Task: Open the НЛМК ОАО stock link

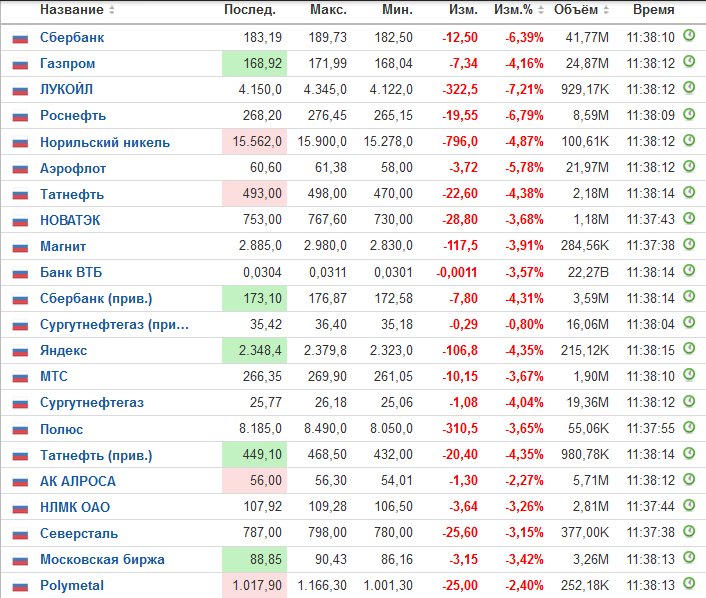Action: (75, 507)
